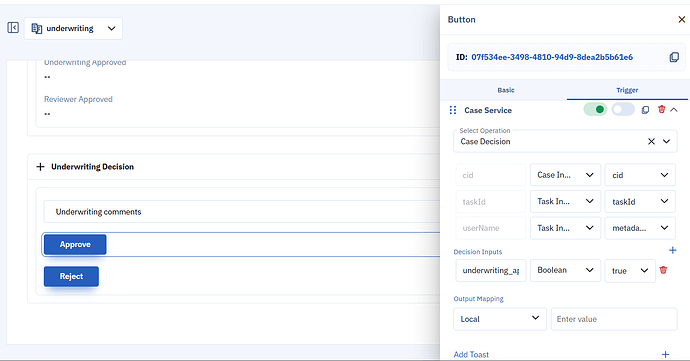Screen dimensions: 690x361
Task: Open the cid value dropdown
Action: [x=640, y=175]
